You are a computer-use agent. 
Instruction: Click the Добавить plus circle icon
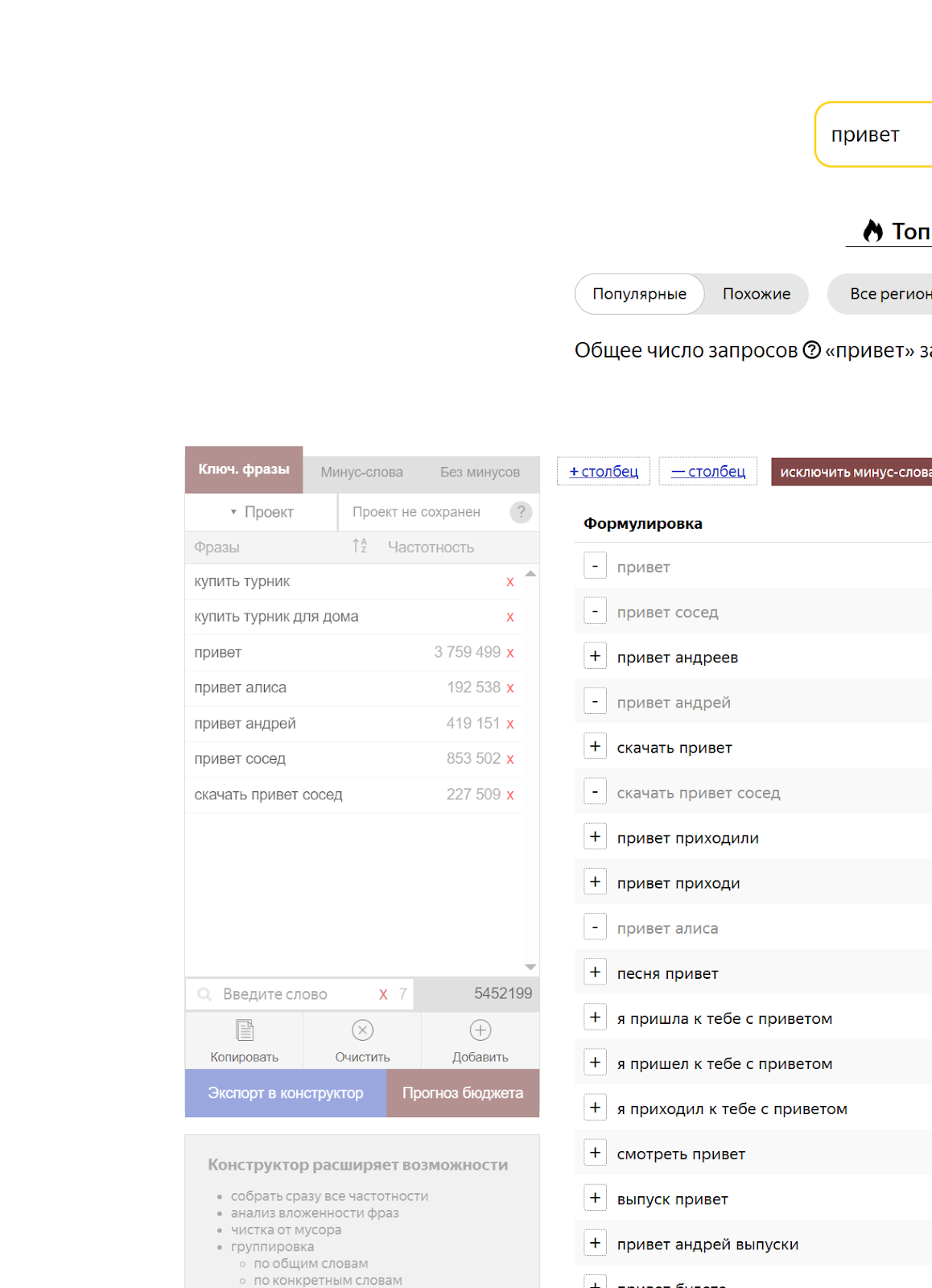[x=480, y=1030]
